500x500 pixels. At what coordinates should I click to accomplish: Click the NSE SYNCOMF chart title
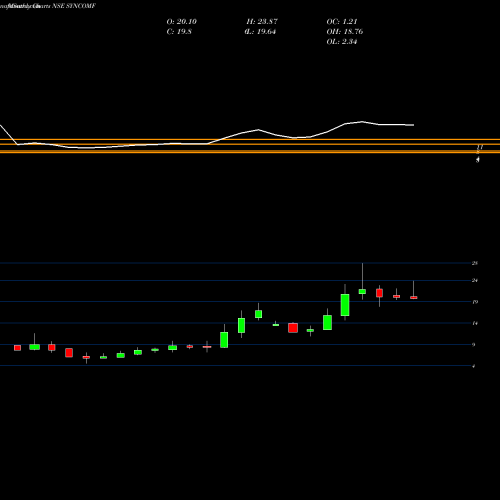74,6
